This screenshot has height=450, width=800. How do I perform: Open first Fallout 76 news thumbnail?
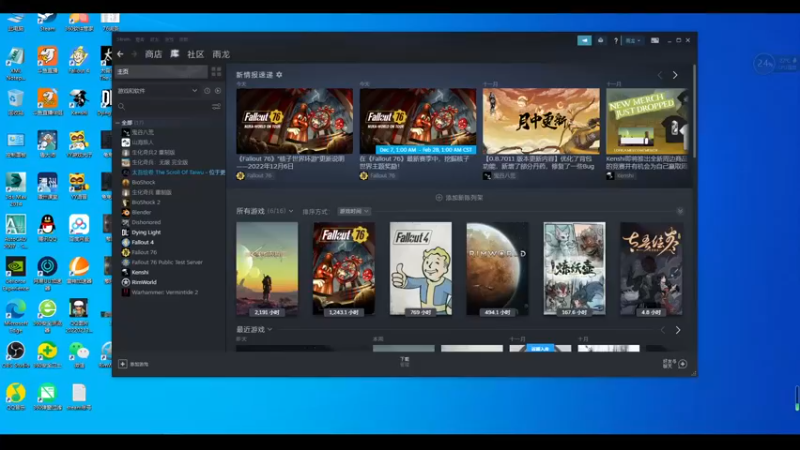pyautogui.click(x=294, y=121)
